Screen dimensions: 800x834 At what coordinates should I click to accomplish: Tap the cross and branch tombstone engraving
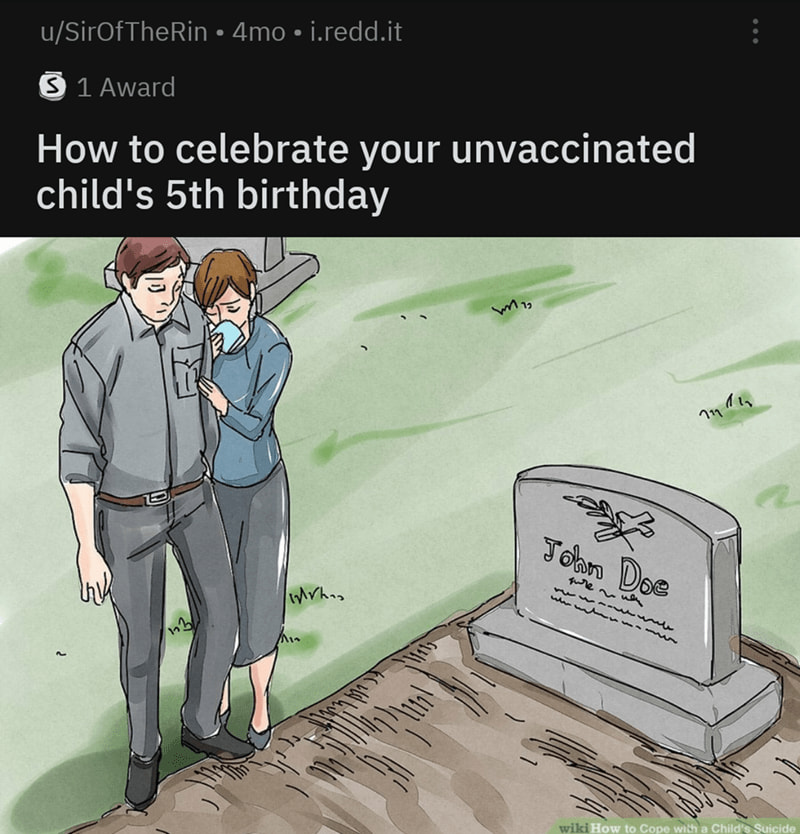point(612,520)
